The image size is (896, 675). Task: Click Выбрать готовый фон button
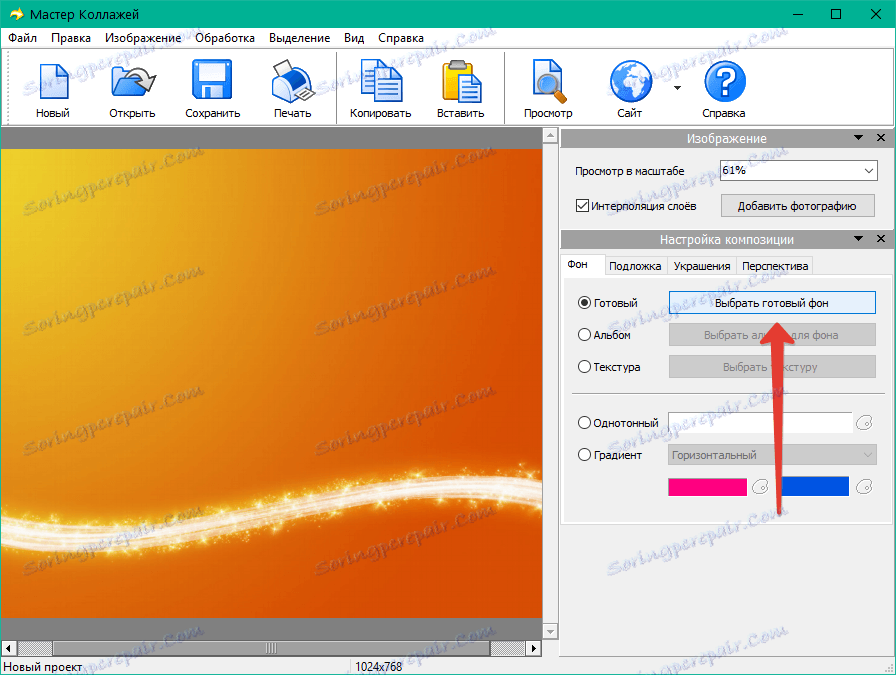[772, 303]
